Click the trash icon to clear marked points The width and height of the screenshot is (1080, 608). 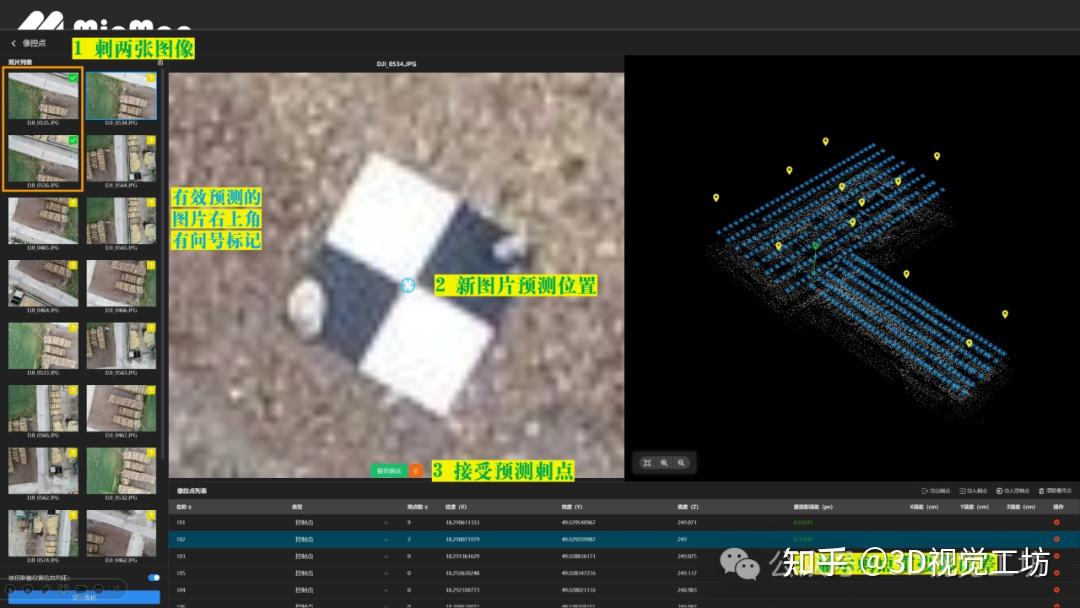tap(1042, 490)
